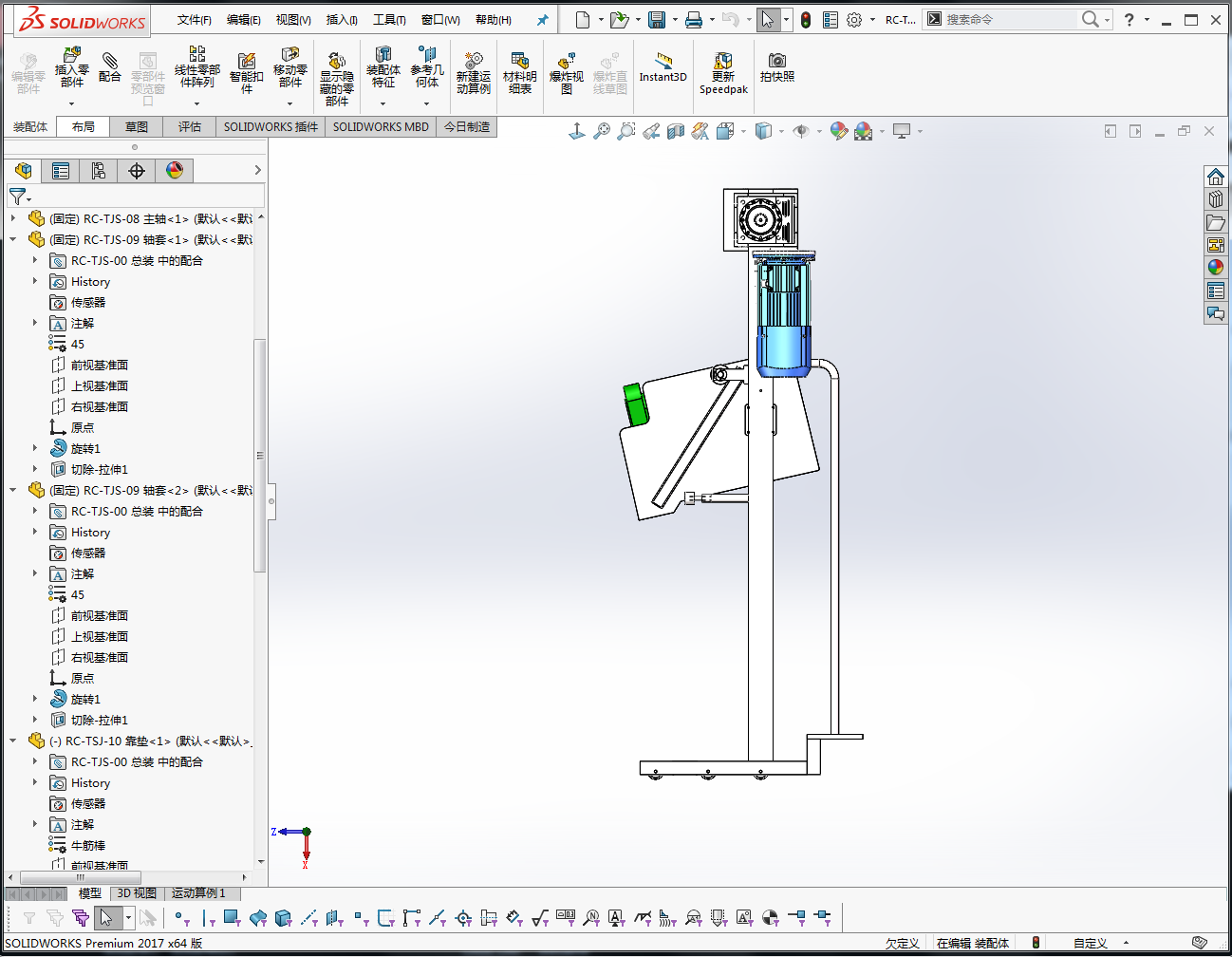Open PropertyManager tab icon
The image size is (1232, 957).
tap(61, 171)
